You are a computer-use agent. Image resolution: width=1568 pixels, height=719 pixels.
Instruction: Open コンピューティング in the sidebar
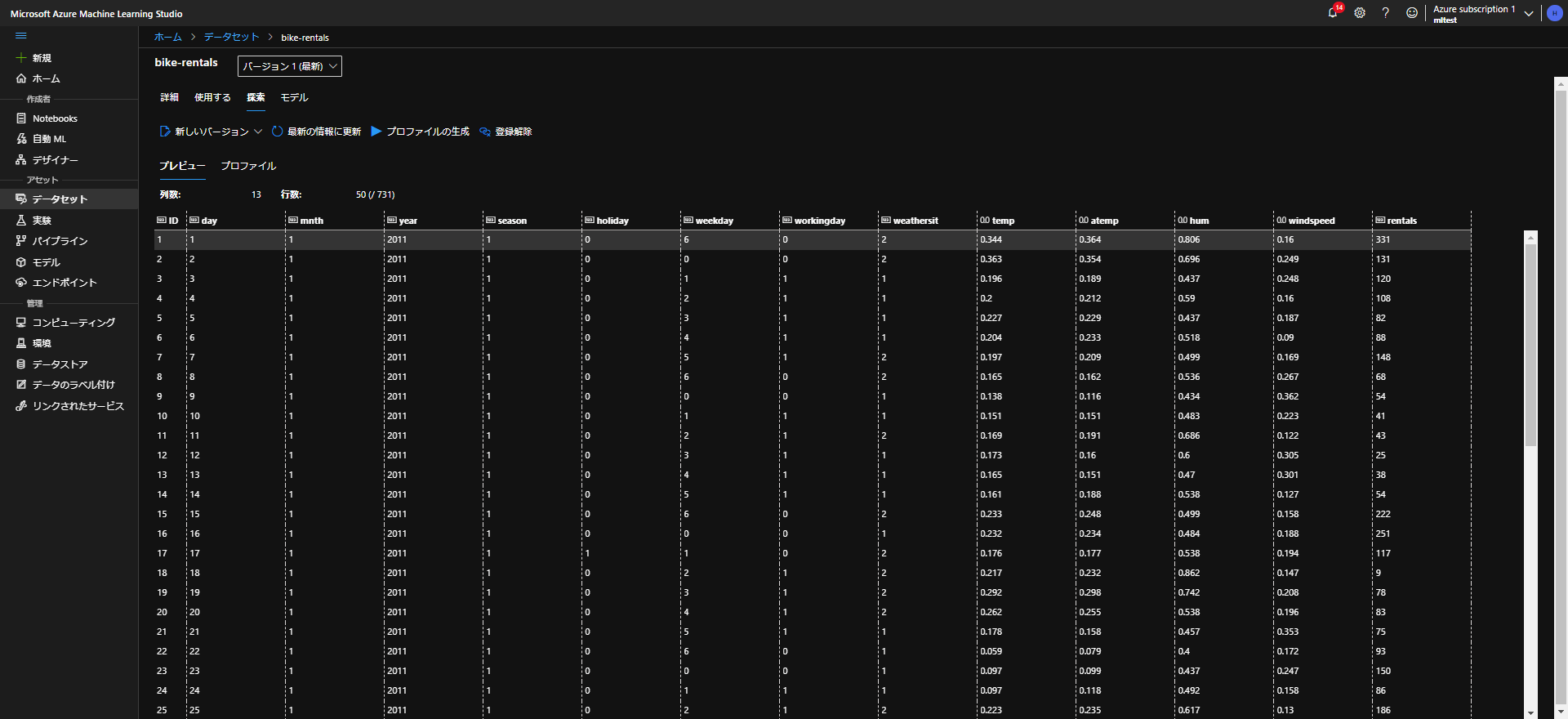point(73,323)
